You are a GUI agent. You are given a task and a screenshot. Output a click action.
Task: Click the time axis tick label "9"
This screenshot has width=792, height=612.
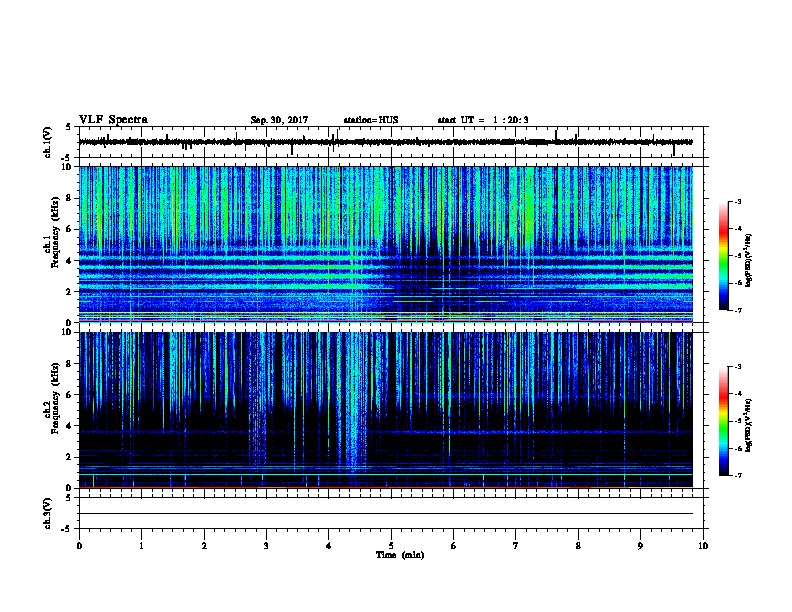[640, 546]
